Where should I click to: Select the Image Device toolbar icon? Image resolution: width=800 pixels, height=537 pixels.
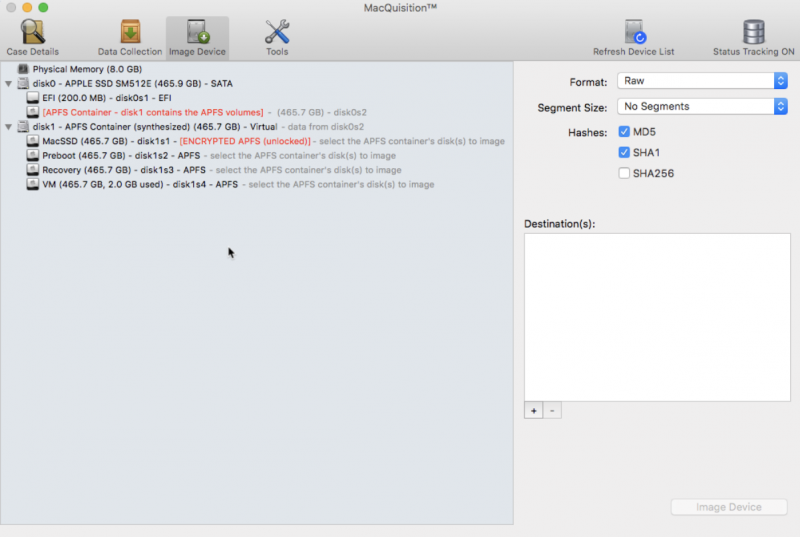coord(197,32)
